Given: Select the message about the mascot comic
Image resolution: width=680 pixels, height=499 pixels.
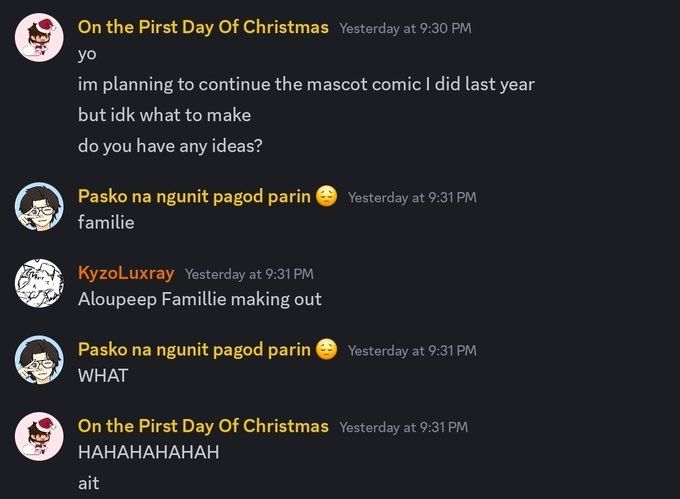Looking at the screenshot, I should [x=306, y=84].
